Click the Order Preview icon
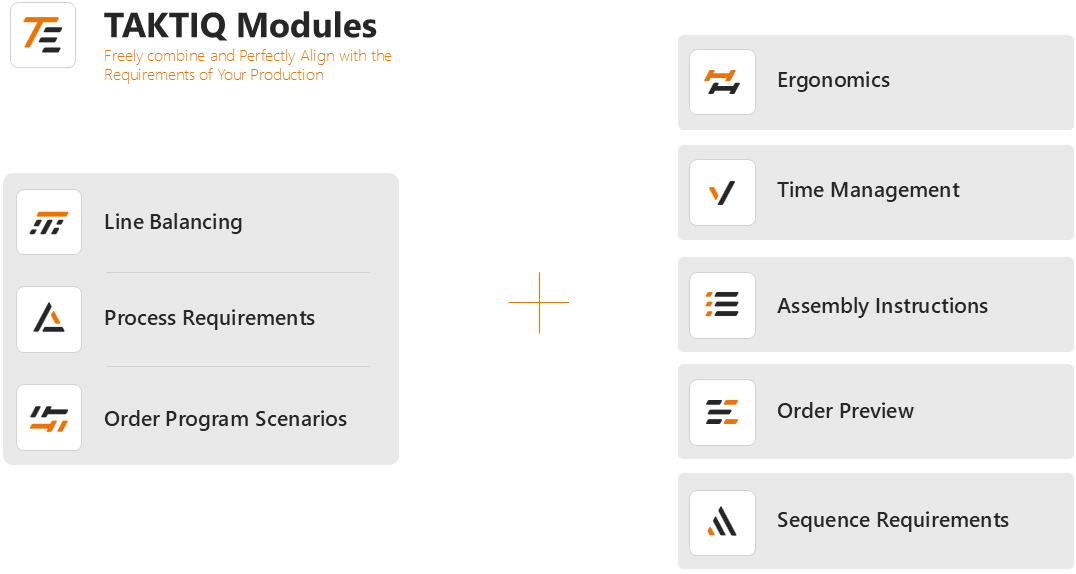Image resolution: width=1076 pixels, height=574 pixels. pyautogui.click(x=722, y=412)
